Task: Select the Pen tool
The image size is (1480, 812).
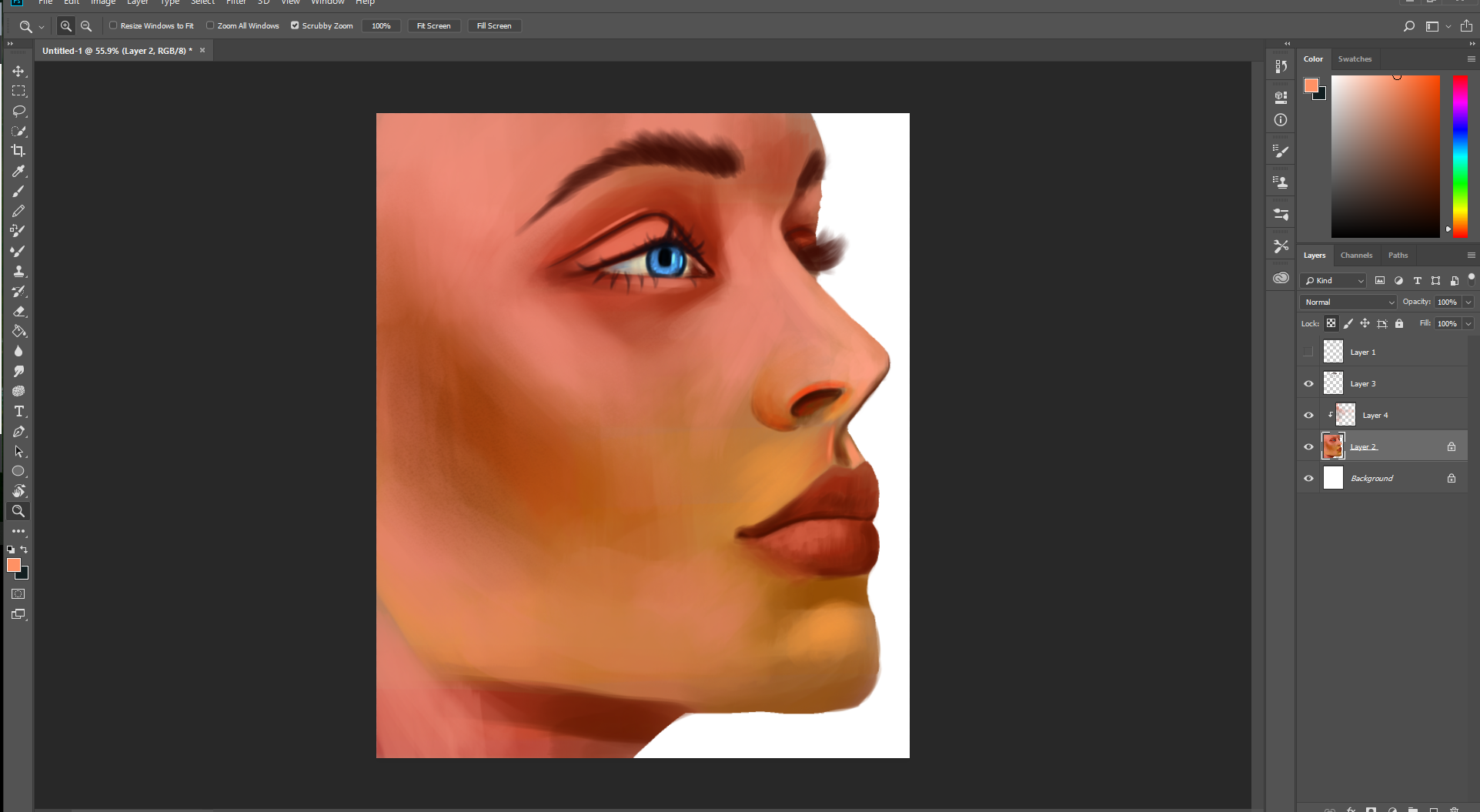Action: click(18, 432)
